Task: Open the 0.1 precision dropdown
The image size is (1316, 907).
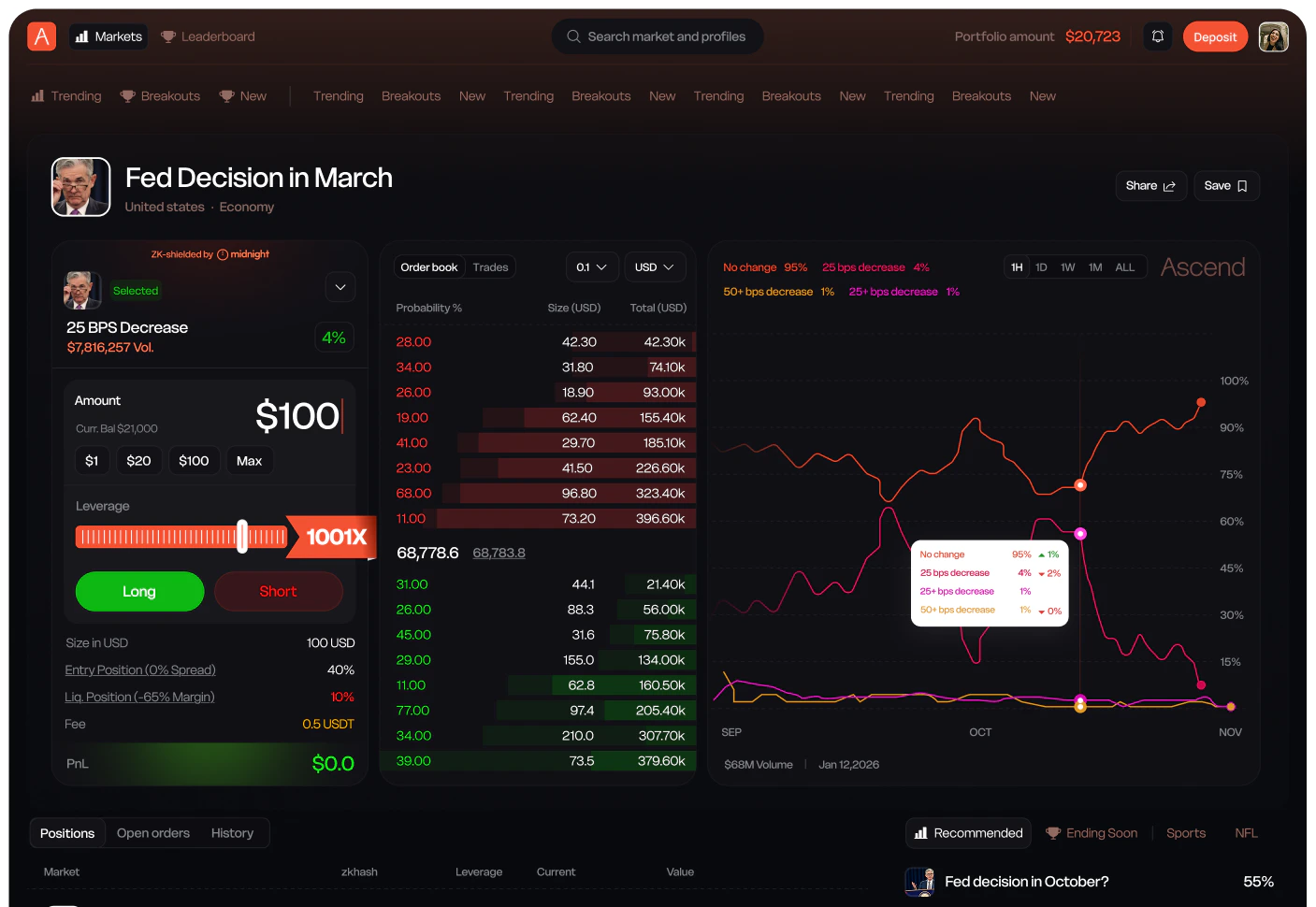Action: point(592,266)
